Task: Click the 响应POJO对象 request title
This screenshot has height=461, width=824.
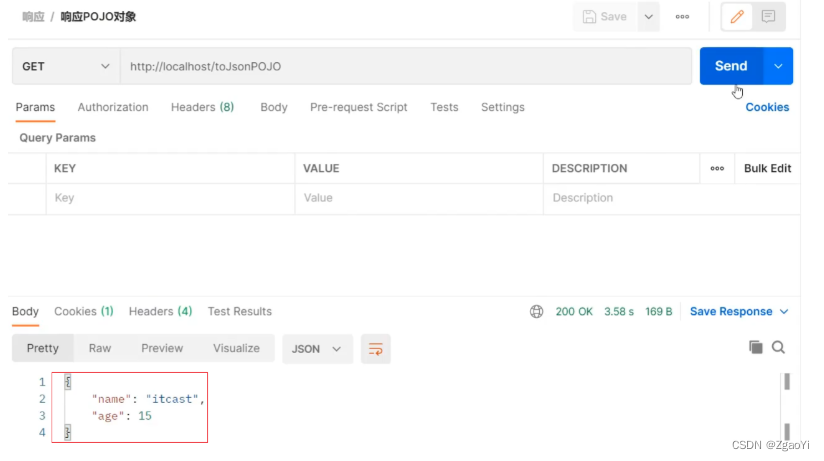Action: [98, 17]
